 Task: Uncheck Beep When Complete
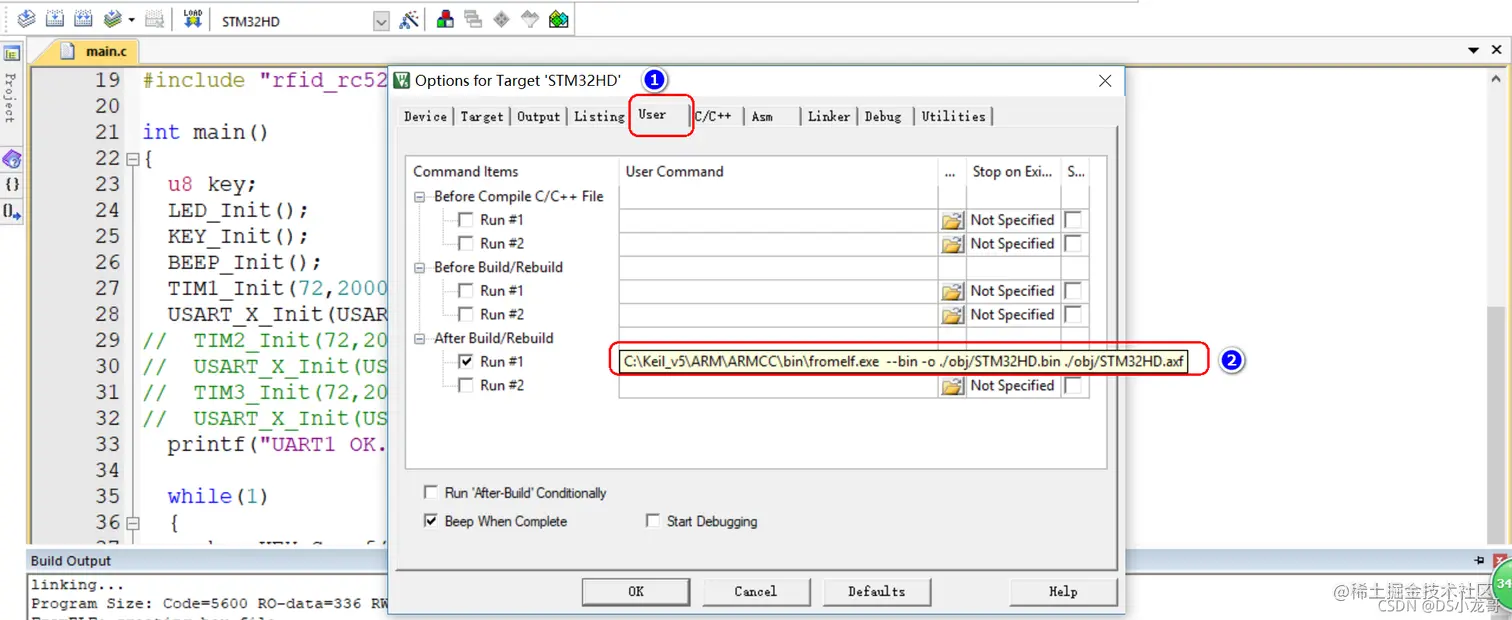431,521
